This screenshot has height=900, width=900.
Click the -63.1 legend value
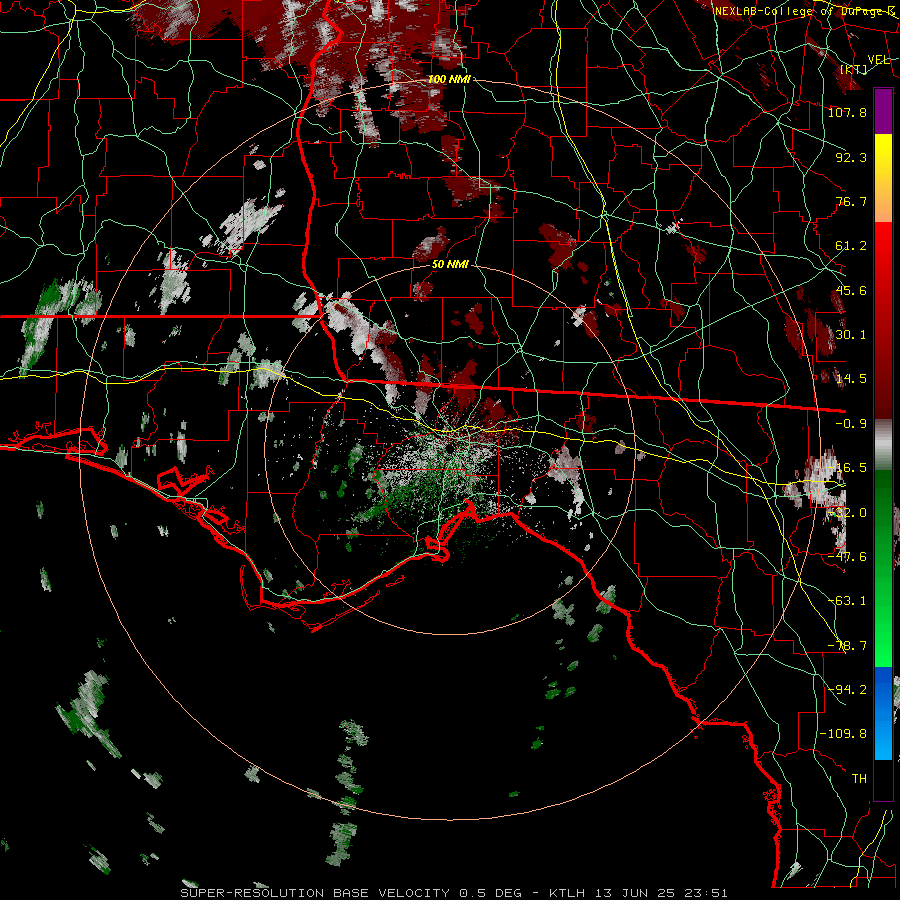pos(847,601)
